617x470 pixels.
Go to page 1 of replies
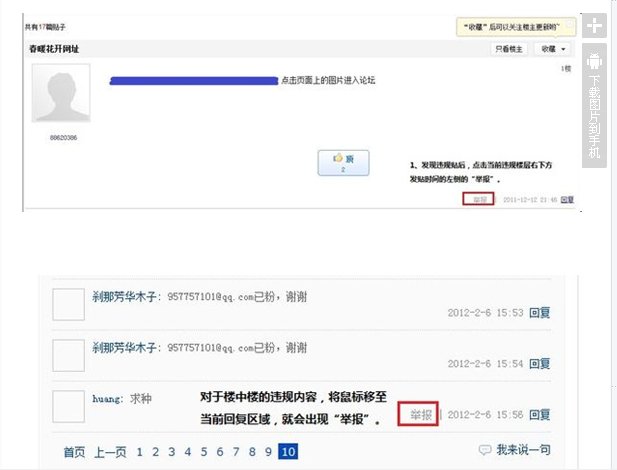pos(139,452)
